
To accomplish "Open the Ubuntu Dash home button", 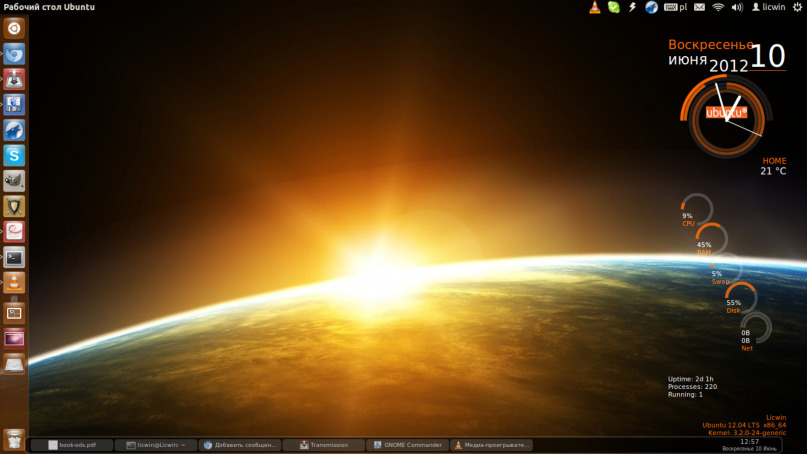I will (14, 28).
